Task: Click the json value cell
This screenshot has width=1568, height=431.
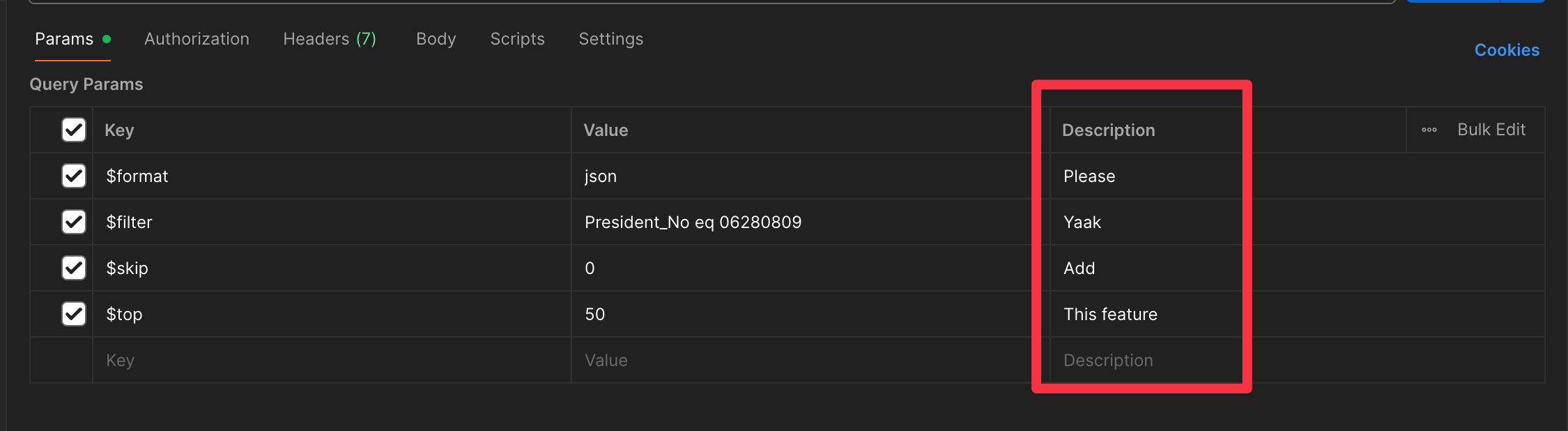Action: coord(601,176)
